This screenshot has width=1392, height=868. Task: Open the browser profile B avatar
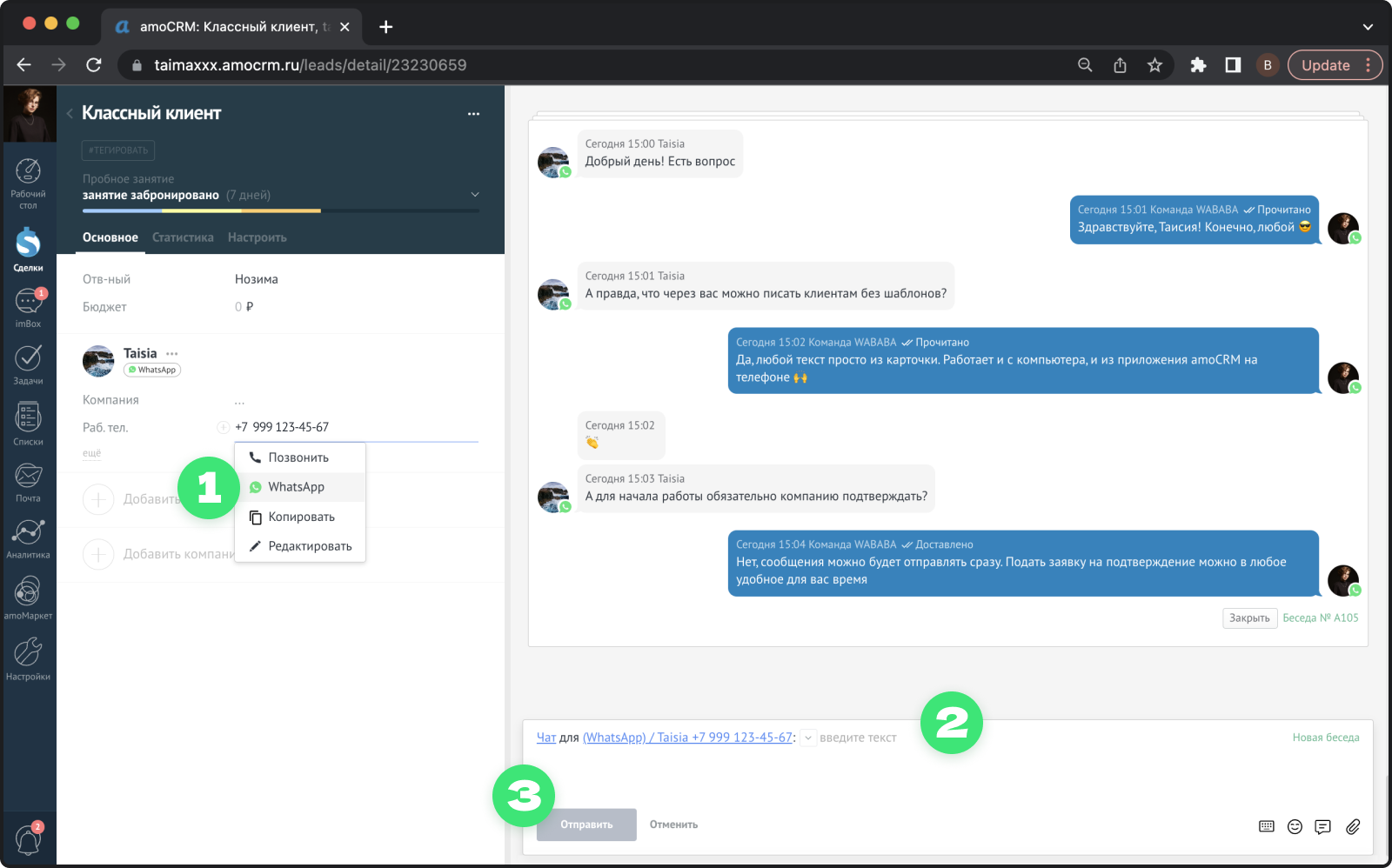pyautogui.click(x=1268, y=65)
